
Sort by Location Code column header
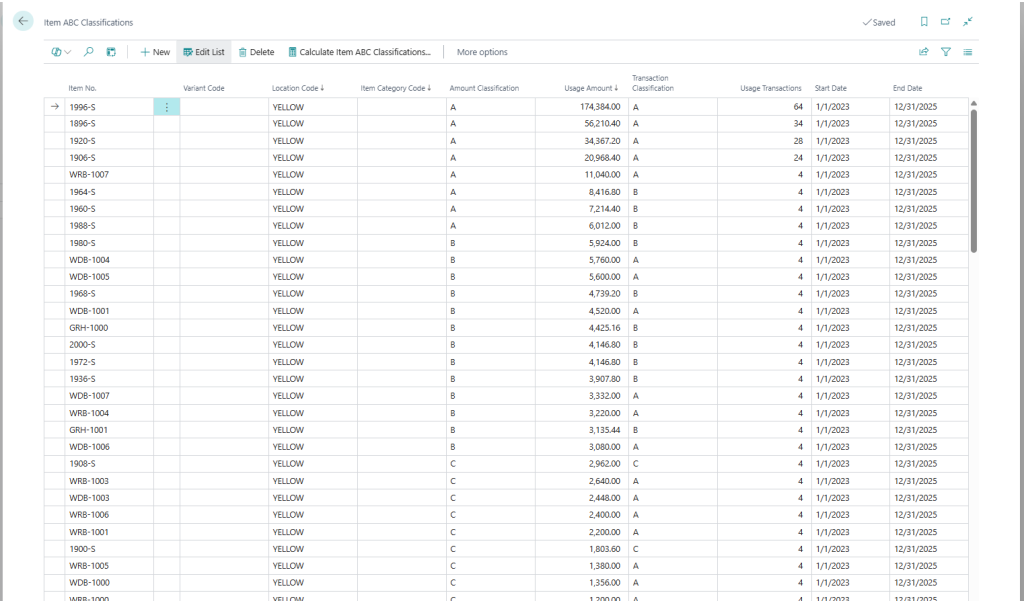click(297, 88)
